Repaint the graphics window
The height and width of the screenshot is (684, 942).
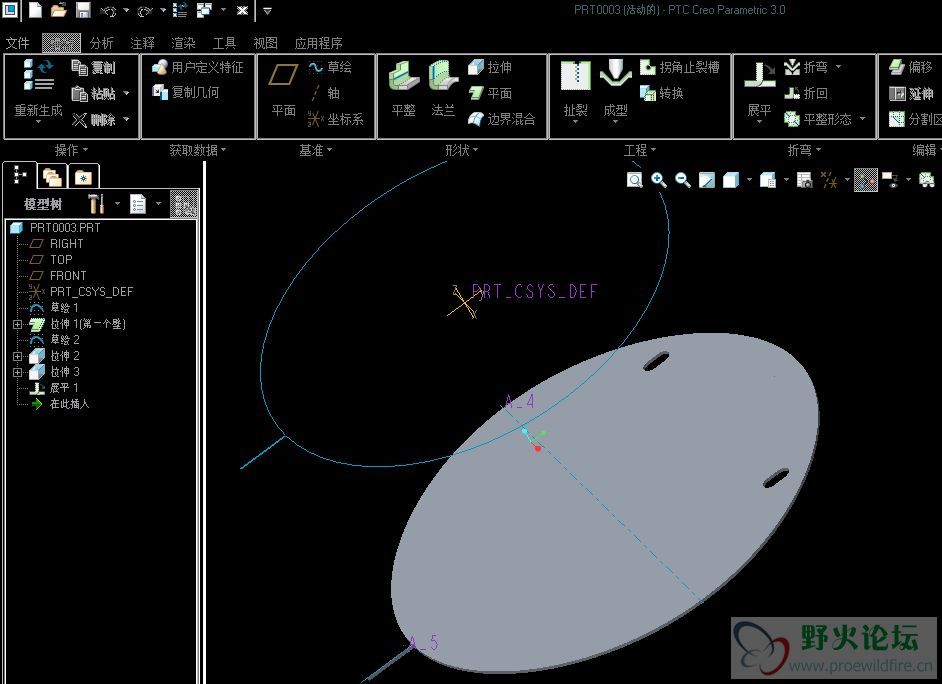point(707,180)
